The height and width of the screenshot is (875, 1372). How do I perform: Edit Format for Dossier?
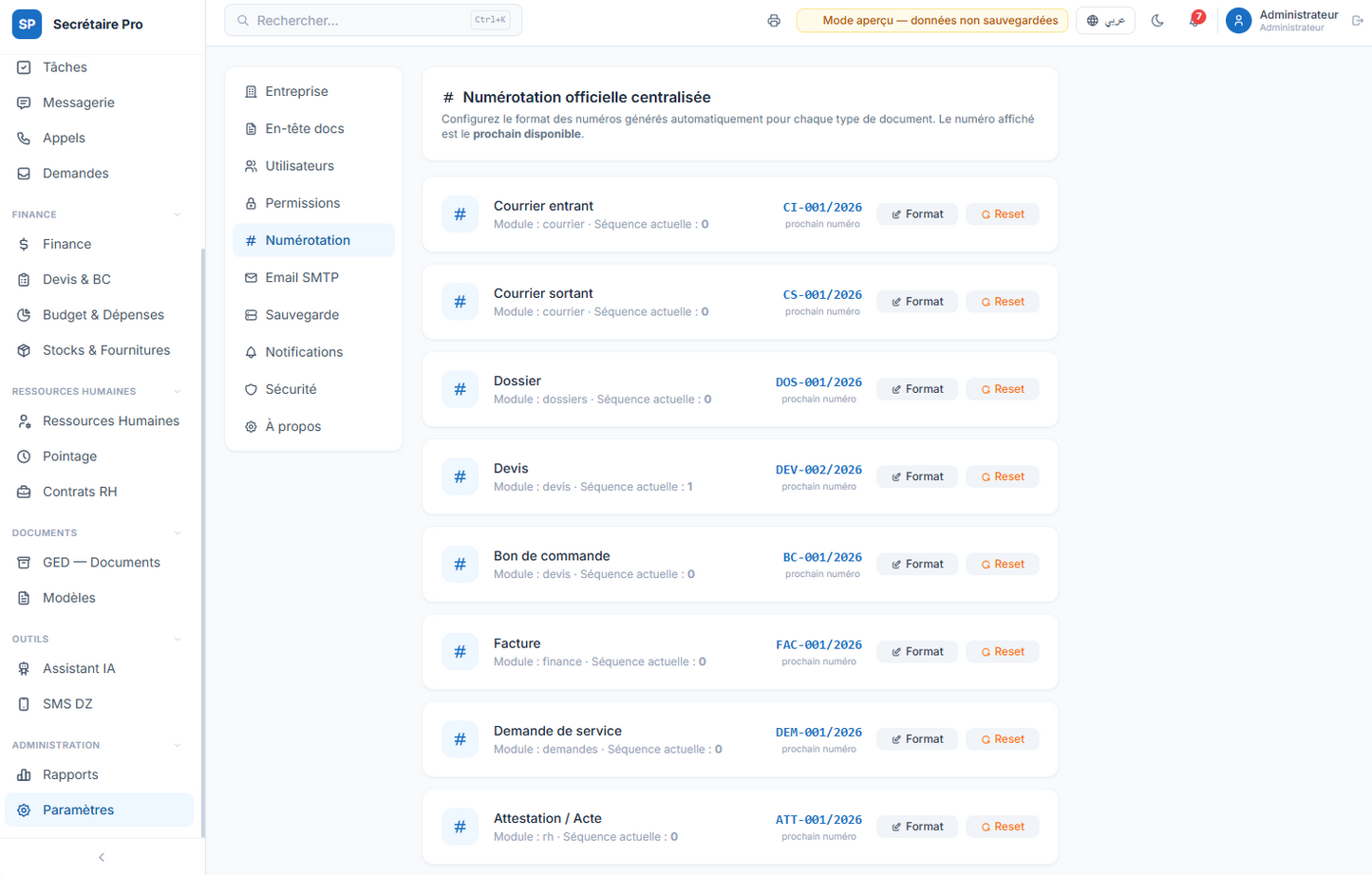point(917,389)
